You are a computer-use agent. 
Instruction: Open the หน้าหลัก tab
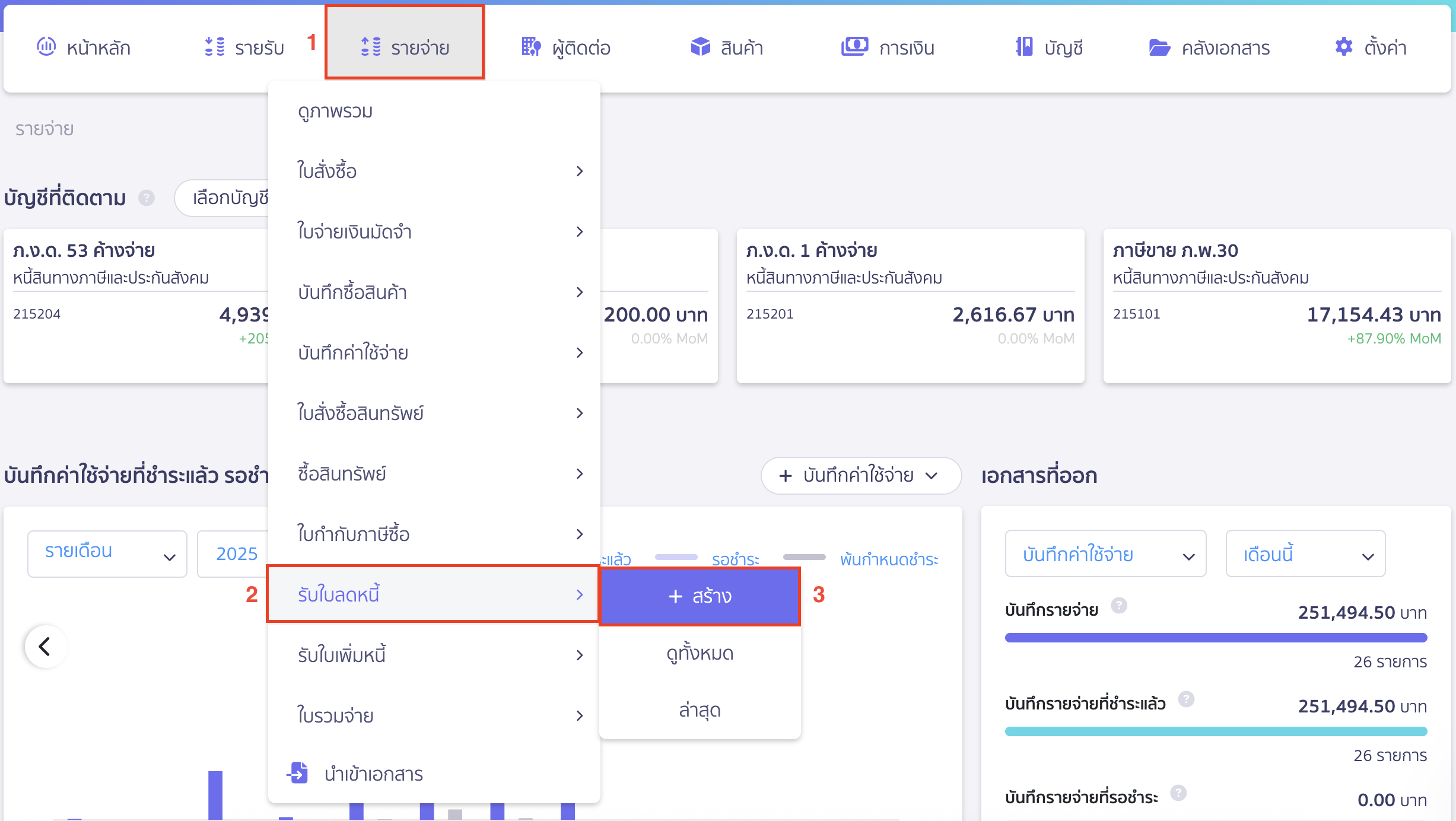pos(84,47)
